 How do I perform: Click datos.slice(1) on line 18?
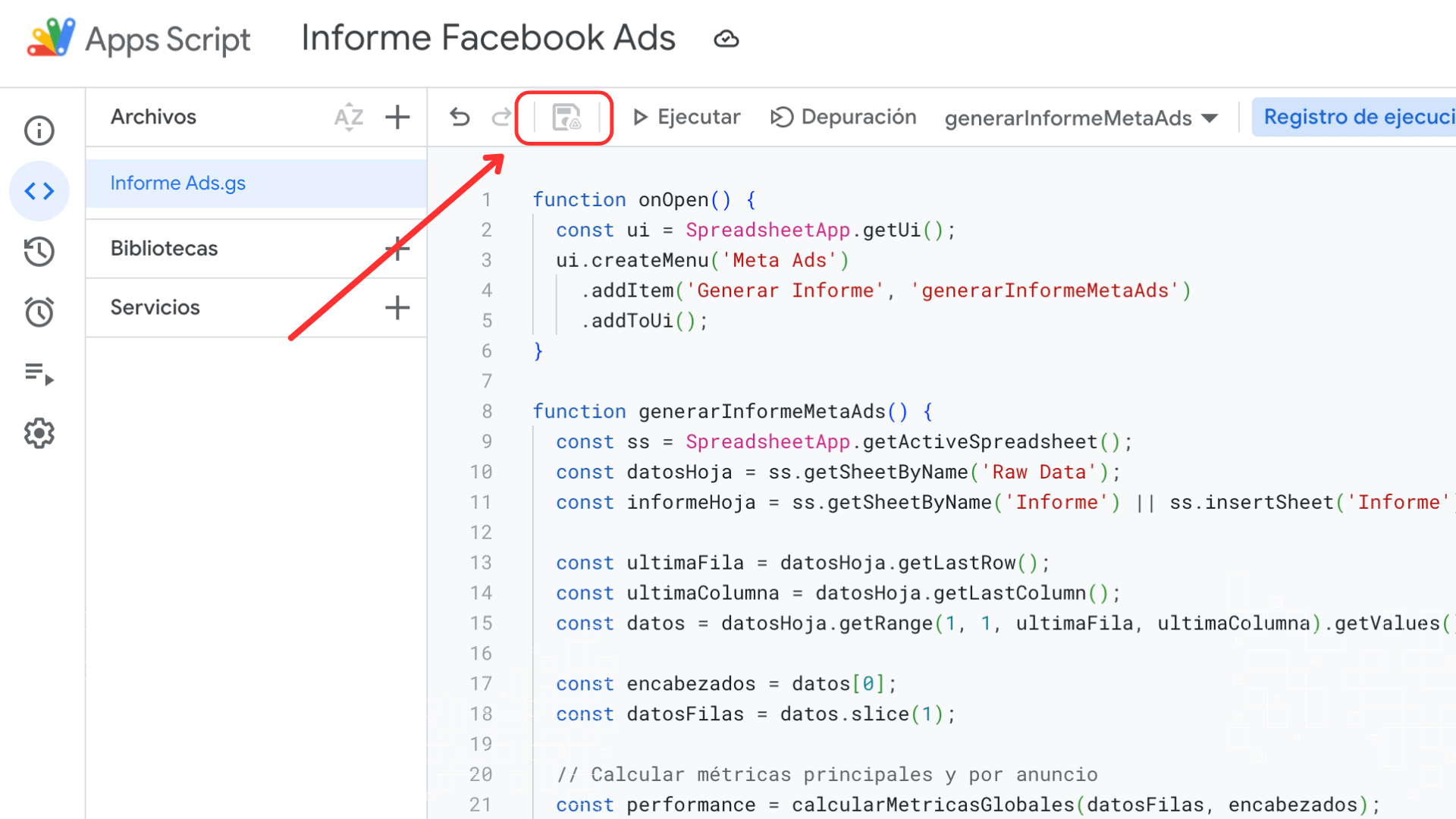[x=861, y=714]
